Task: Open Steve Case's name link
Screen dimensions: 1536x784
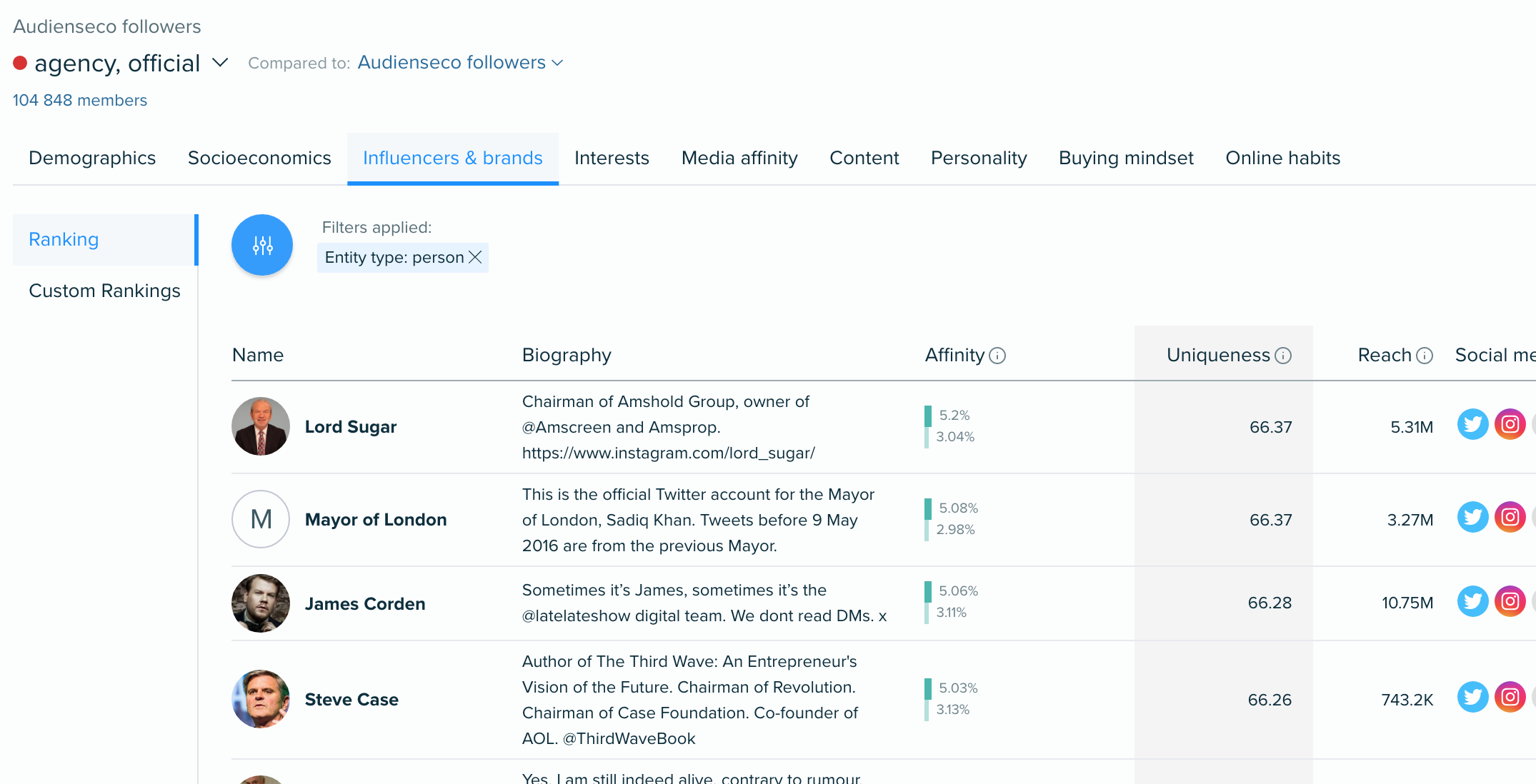Action: pos(351,700)
